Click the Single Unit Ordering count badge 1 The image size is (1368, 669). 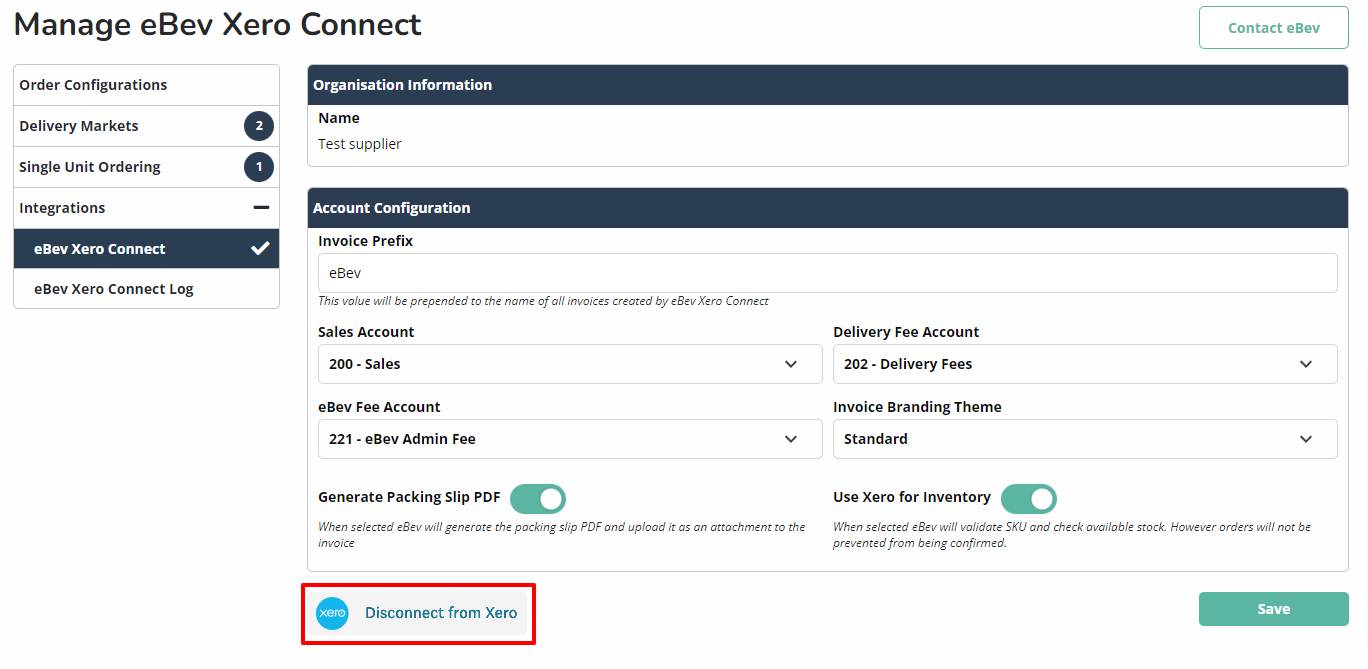tap(259, 167)
